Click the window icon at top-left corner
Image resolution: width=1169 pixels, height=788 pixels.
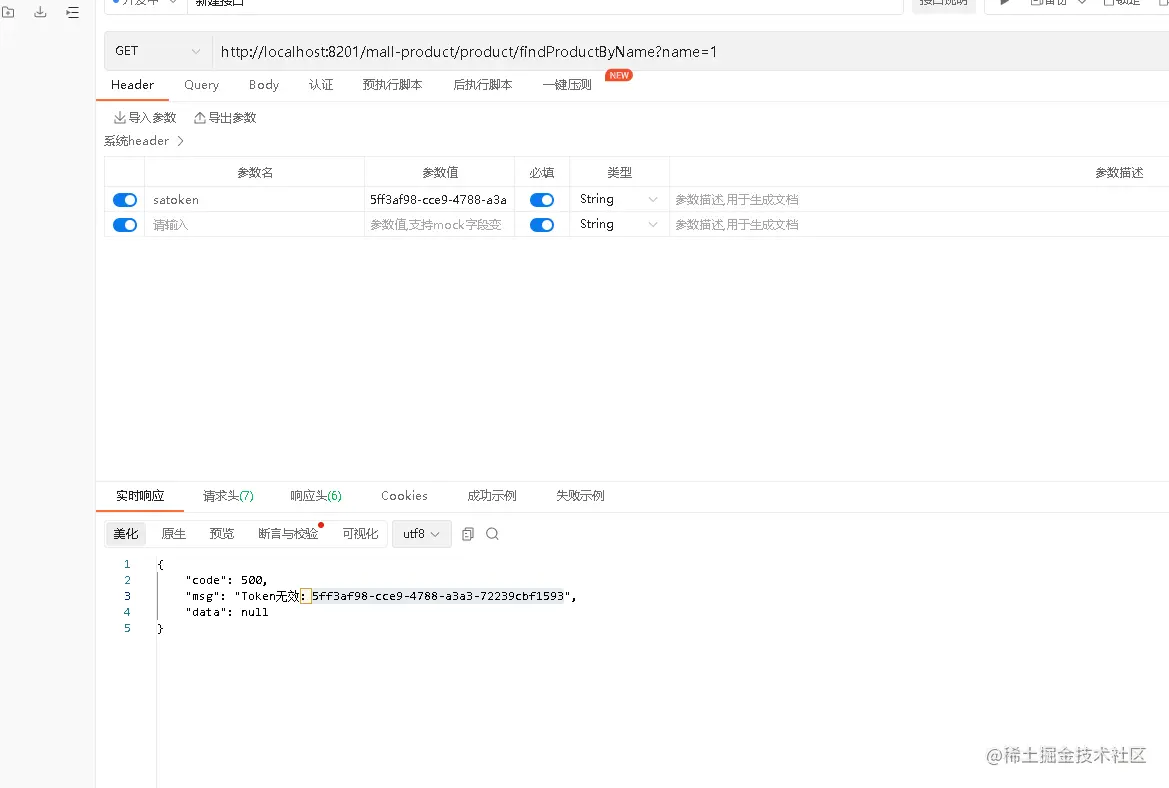10,12
